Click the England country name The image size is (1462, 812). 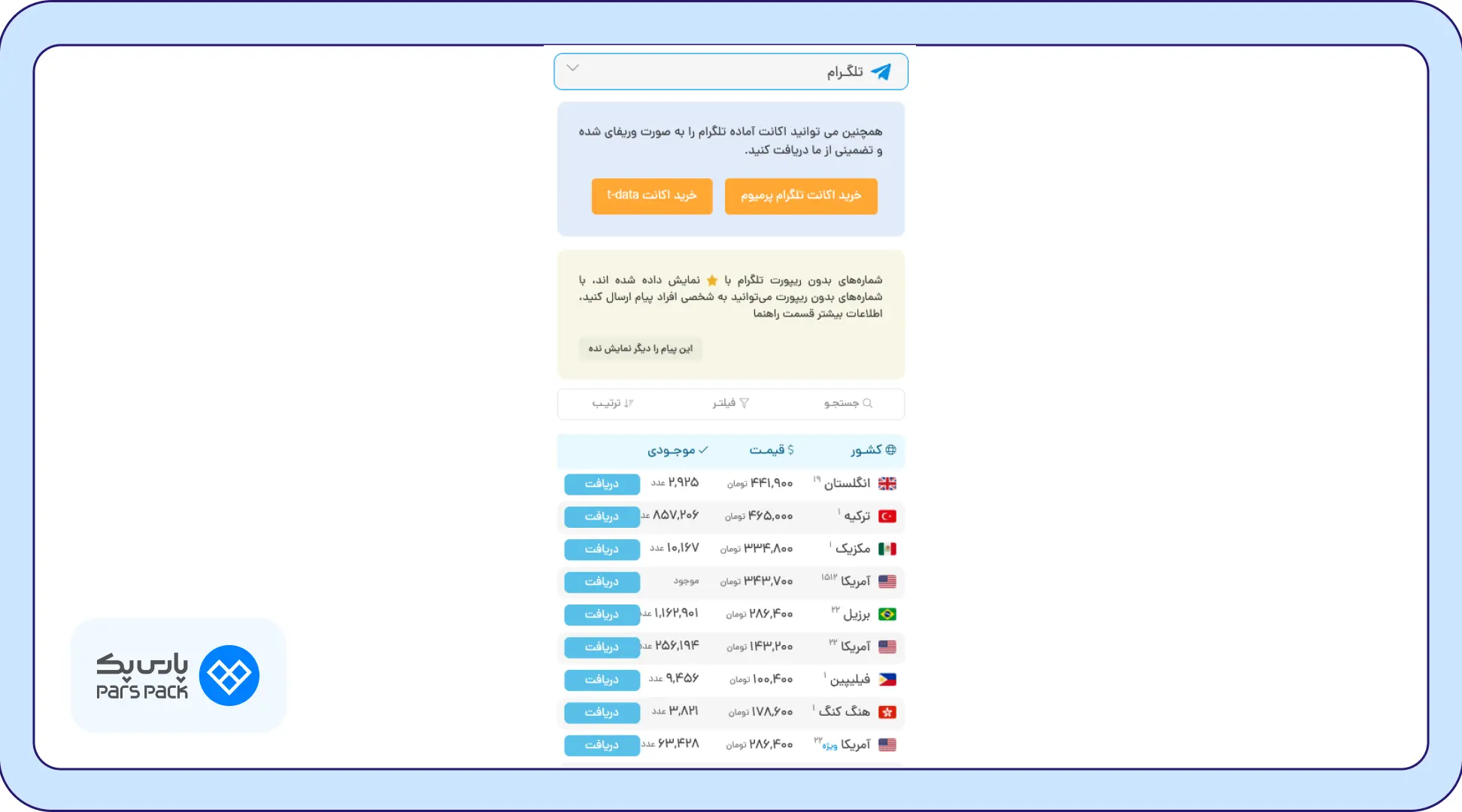(x=847, y=483)
